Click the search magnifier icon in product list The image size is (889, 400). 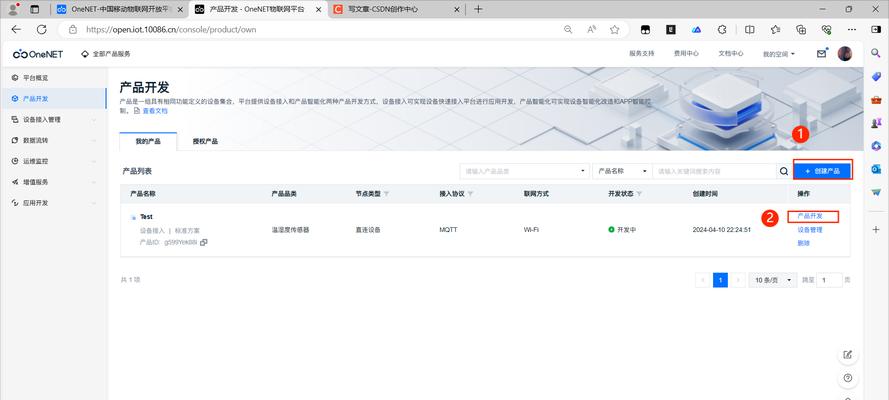tap(784, 171)
